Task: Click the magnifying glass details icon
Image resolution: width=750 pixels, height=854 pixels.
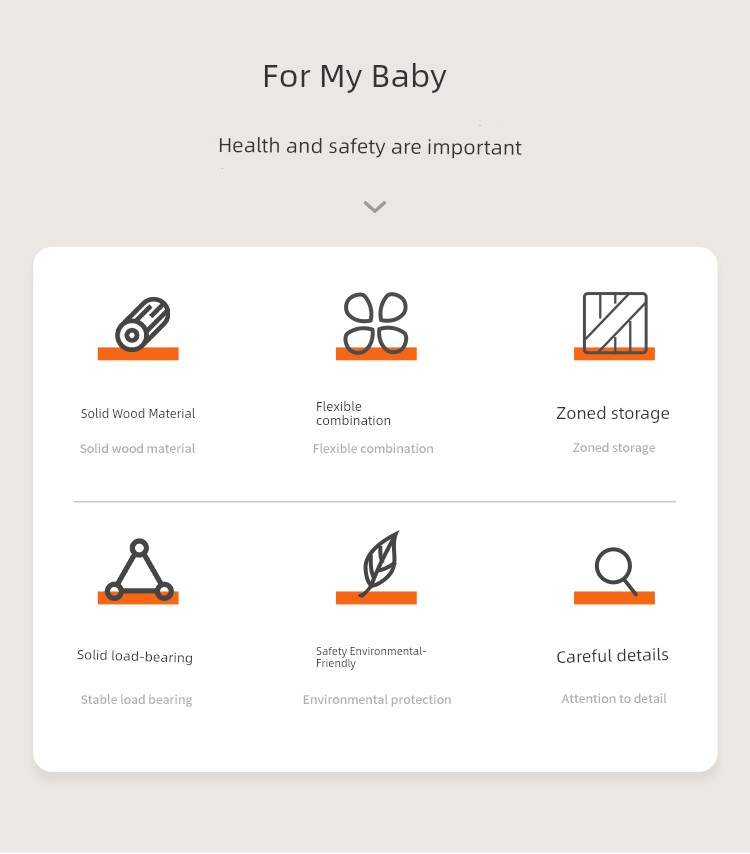Action: tap(616, 571)
